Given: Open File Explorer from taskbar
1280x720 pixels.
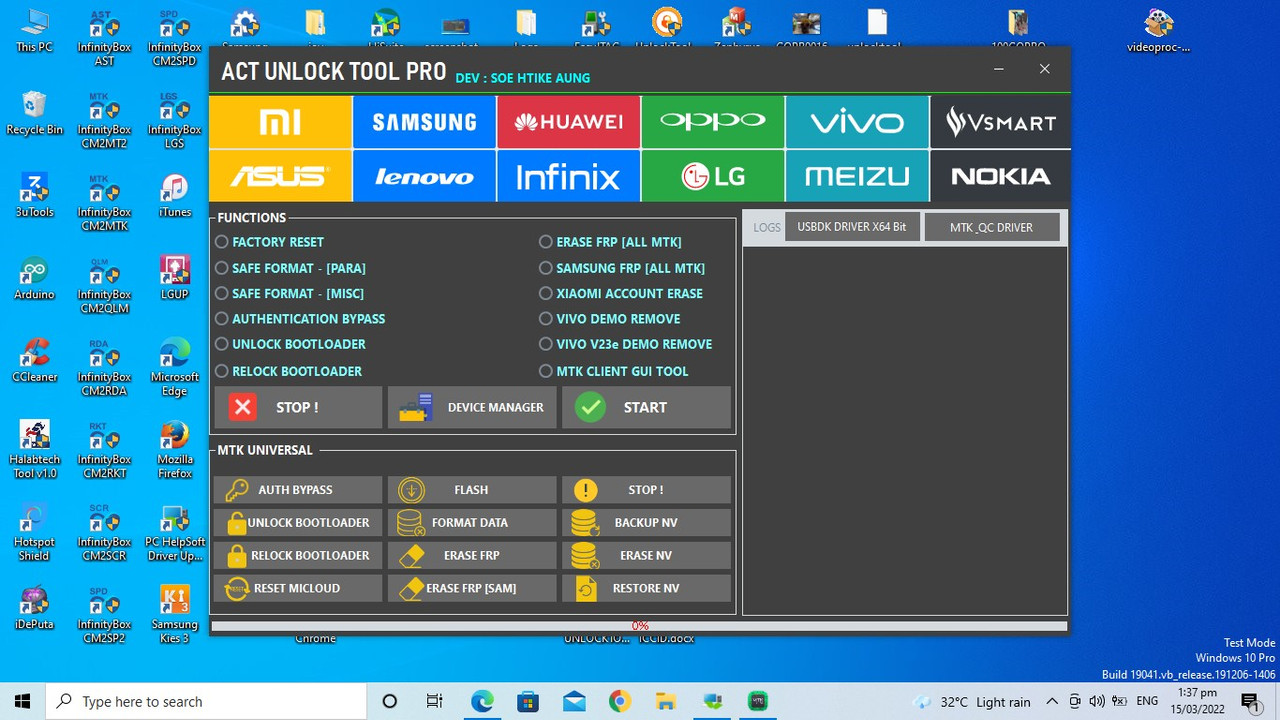Looking at the screenshot, I should [665, 701].
